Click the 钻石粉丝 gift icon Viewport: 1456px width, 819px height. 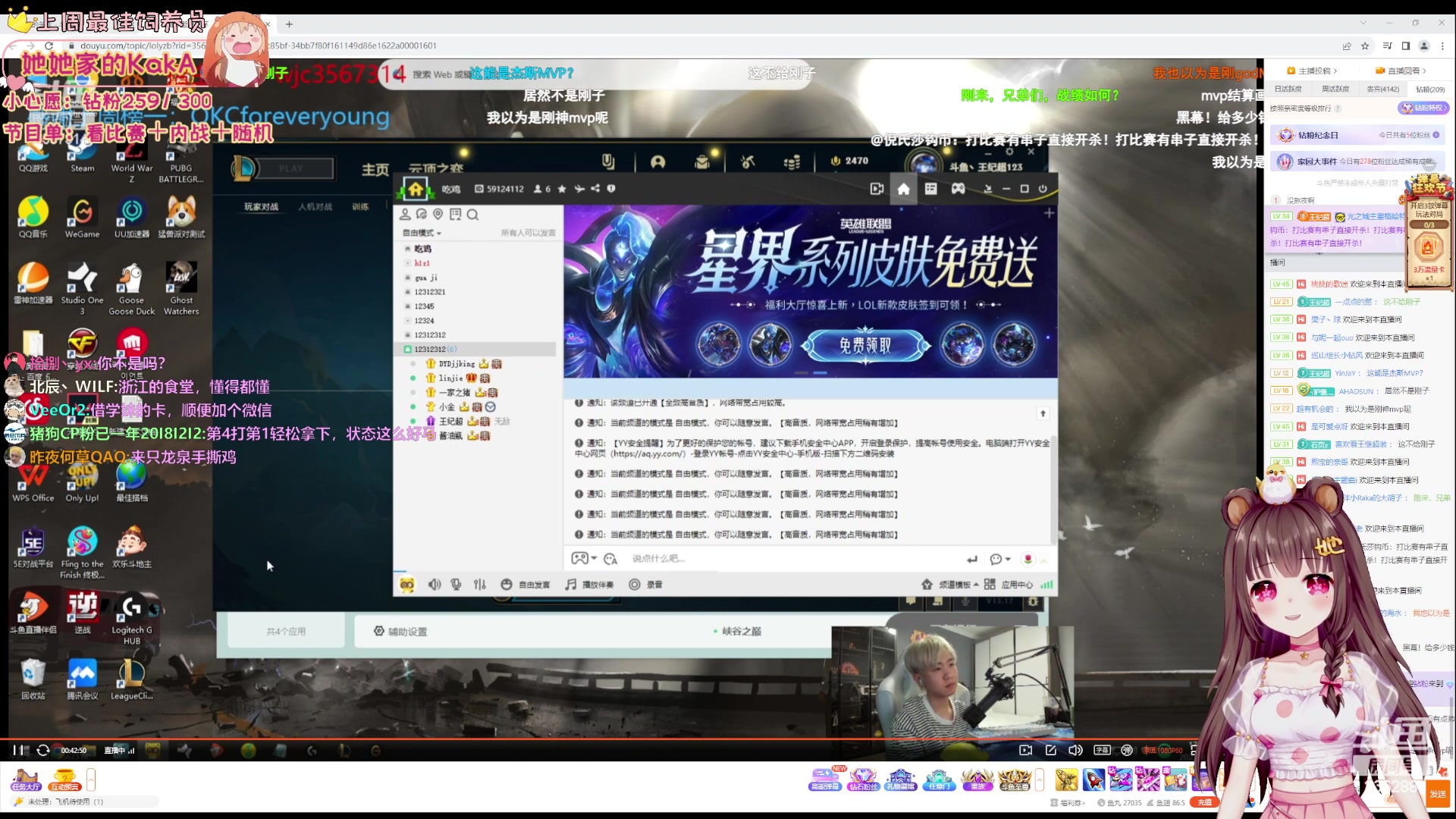tap(863, 780)
